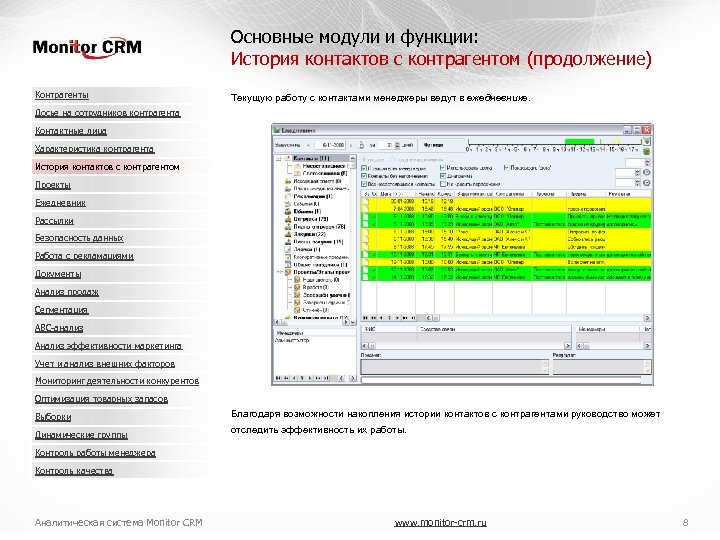Image resolution: width=720 pixels, height=540 pixels.
Task: Click the Рекламации (1) tree icon
Action: pyautogui.click(x=288, y=197)
